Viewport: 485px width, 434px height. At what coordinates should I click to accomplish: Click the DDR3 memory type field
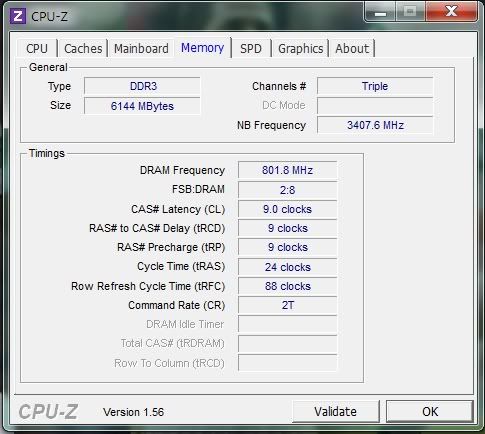[x=142, y=86]
